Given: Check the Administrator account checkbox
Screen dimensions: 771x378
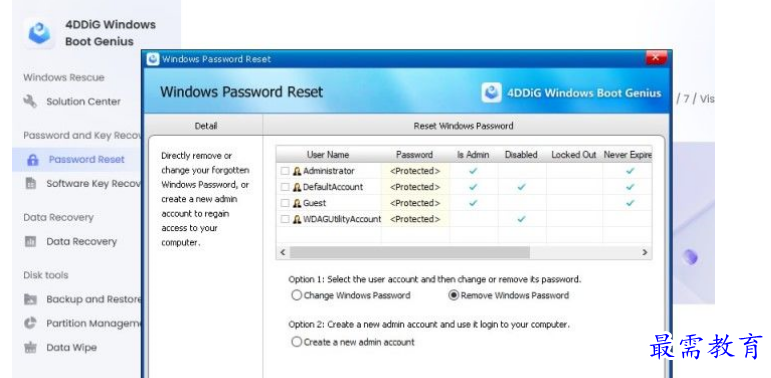Looking at the screenshot, I should point(285,171).
